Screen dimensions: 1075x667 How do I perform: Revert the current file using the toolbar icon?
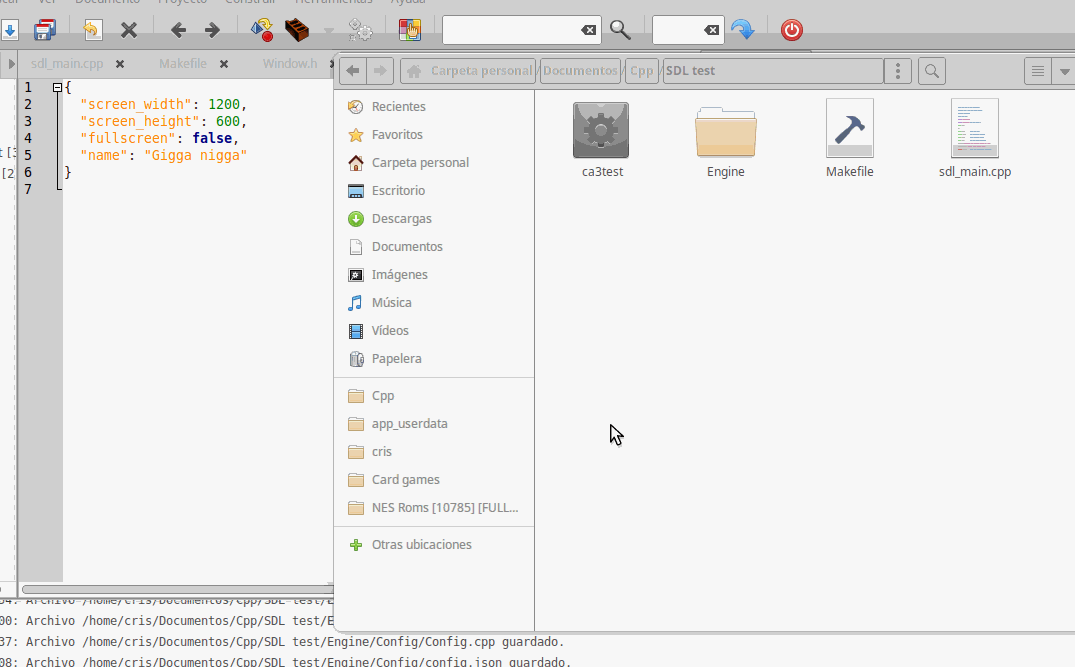93,30
